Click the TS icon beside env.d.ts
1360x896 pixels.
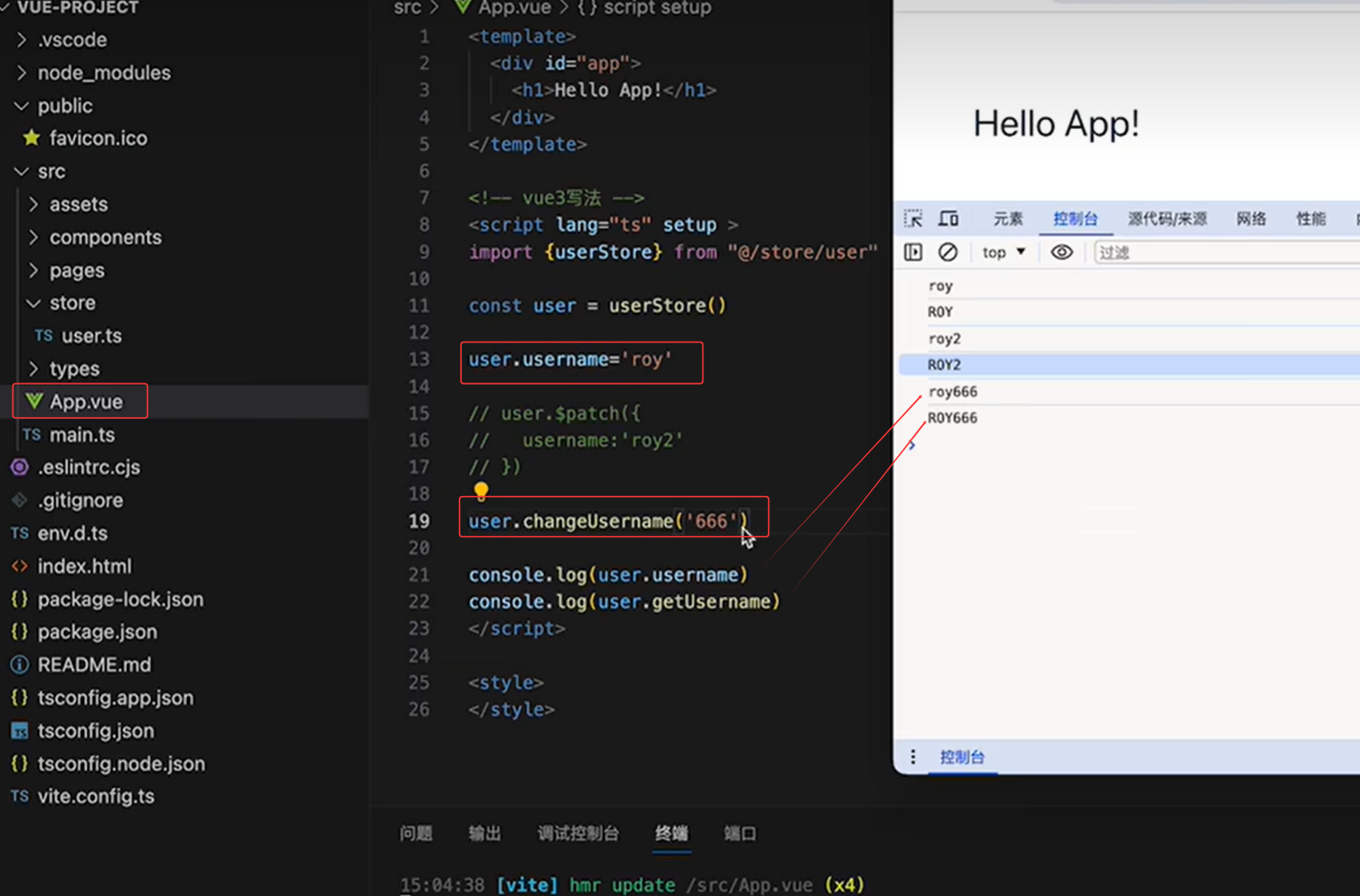point(19,533)
